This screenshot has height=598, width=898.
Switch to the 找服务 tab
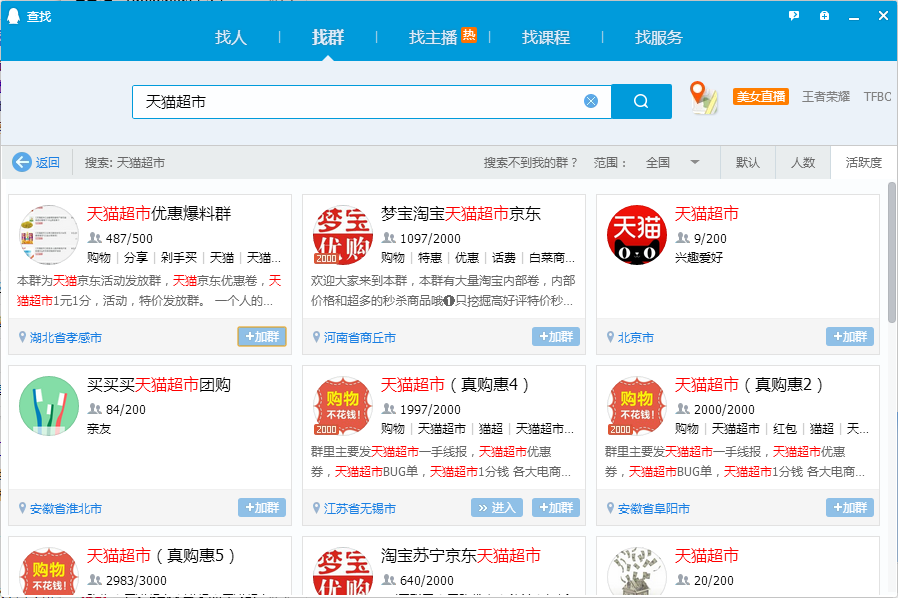(x=659, y=38)
